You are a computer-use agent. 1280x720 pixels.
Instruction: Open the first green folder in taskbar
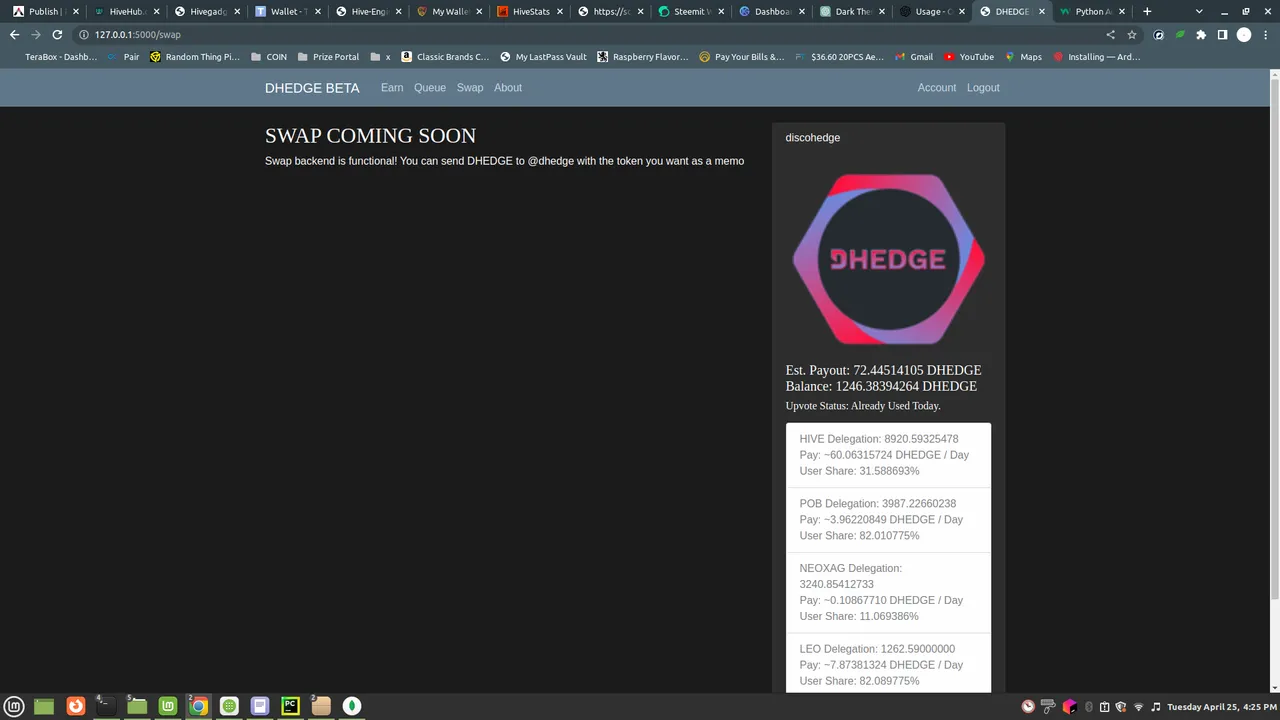coord(44,706)
